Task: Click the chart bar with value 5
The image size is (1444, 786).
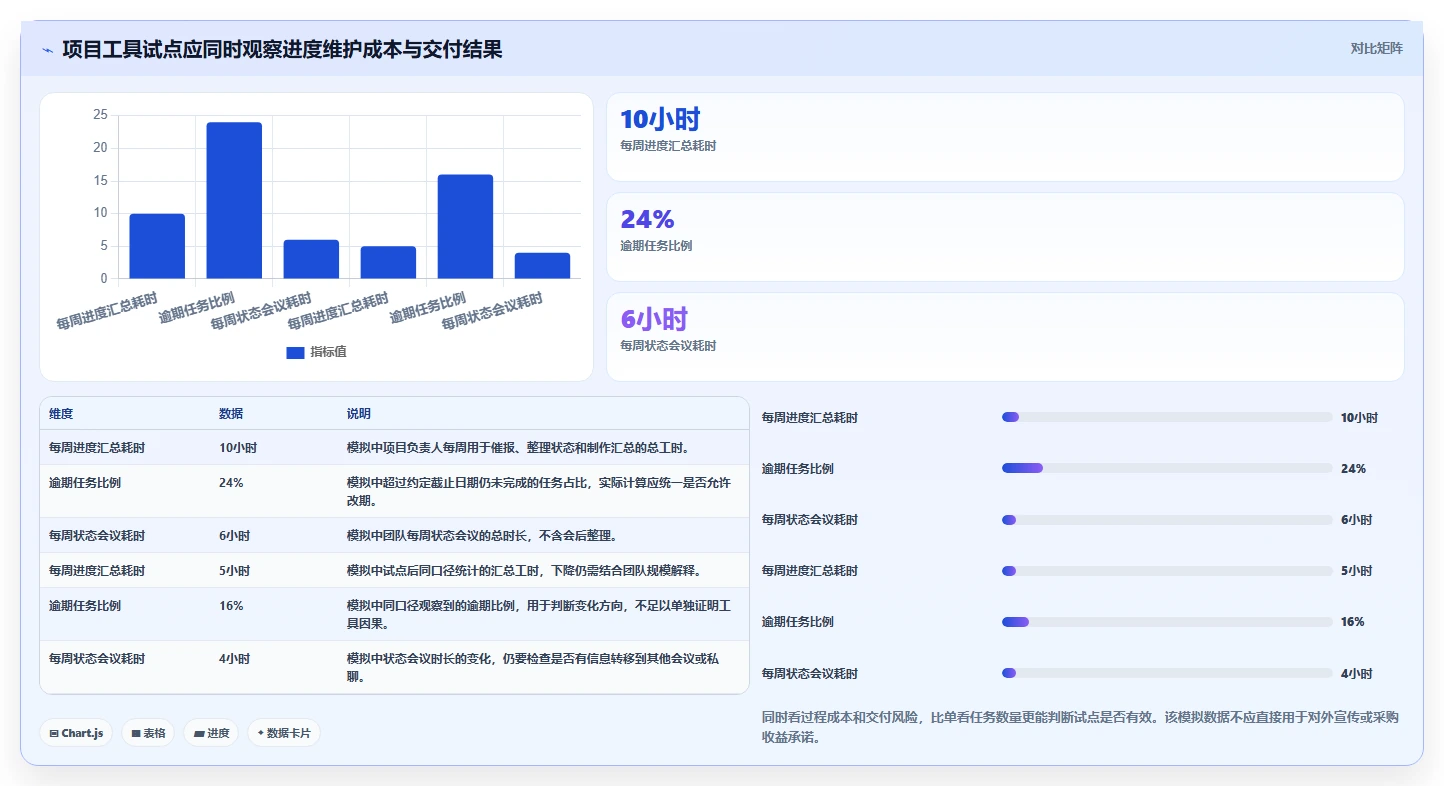Action: pos(388,262)
